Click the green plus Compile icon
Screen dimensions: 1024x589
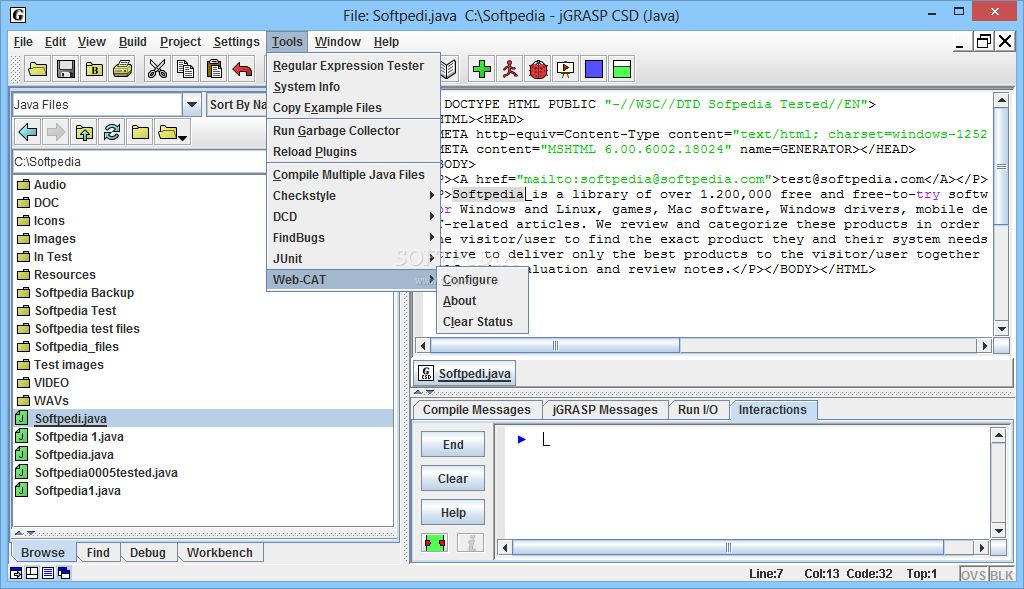pyautogui.click(x=482, y=69)
